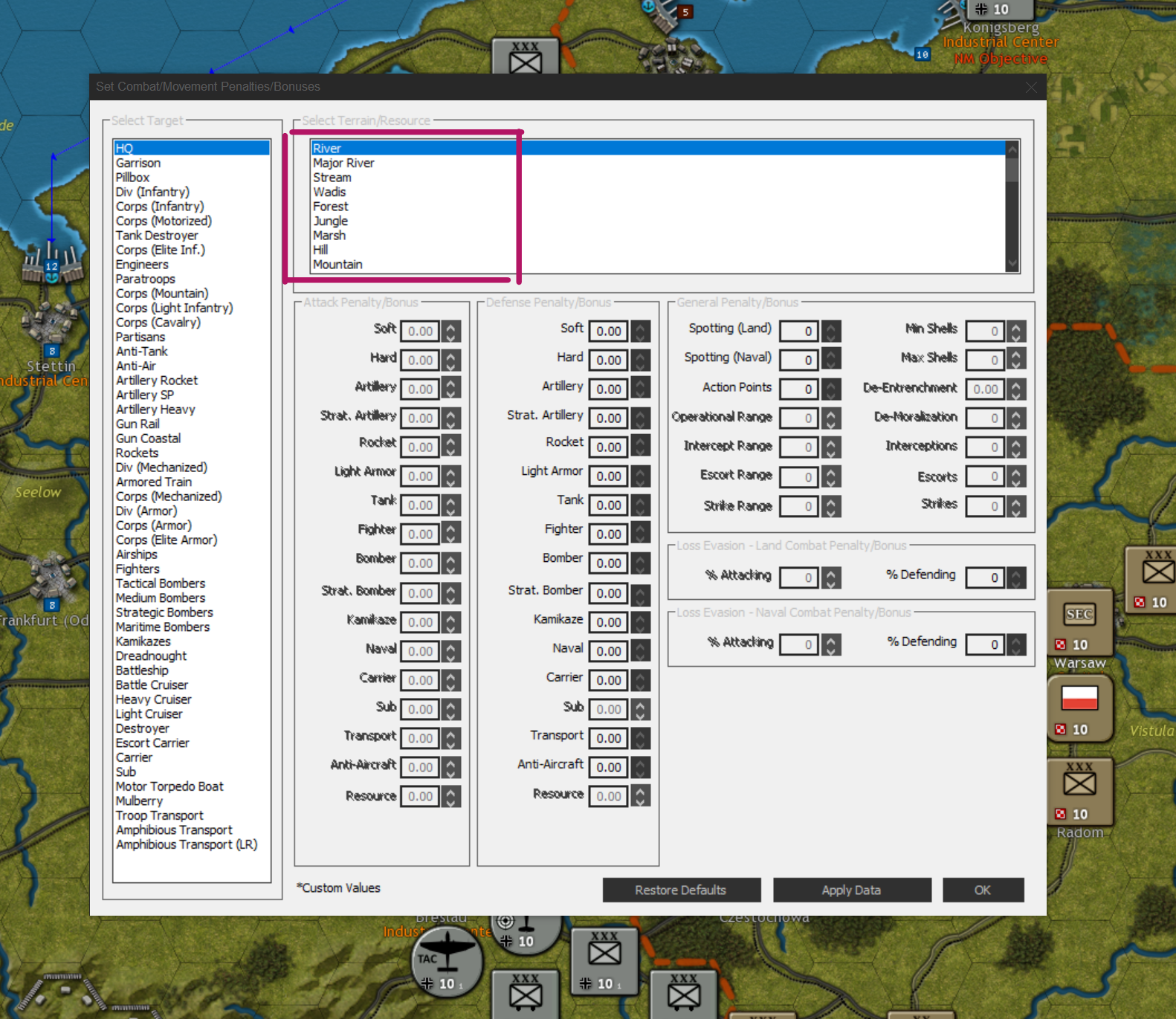Viewport: 1176px width, 1019px height.
Task: Click the Restore Defaults button
Action: (x=681, y=890)
